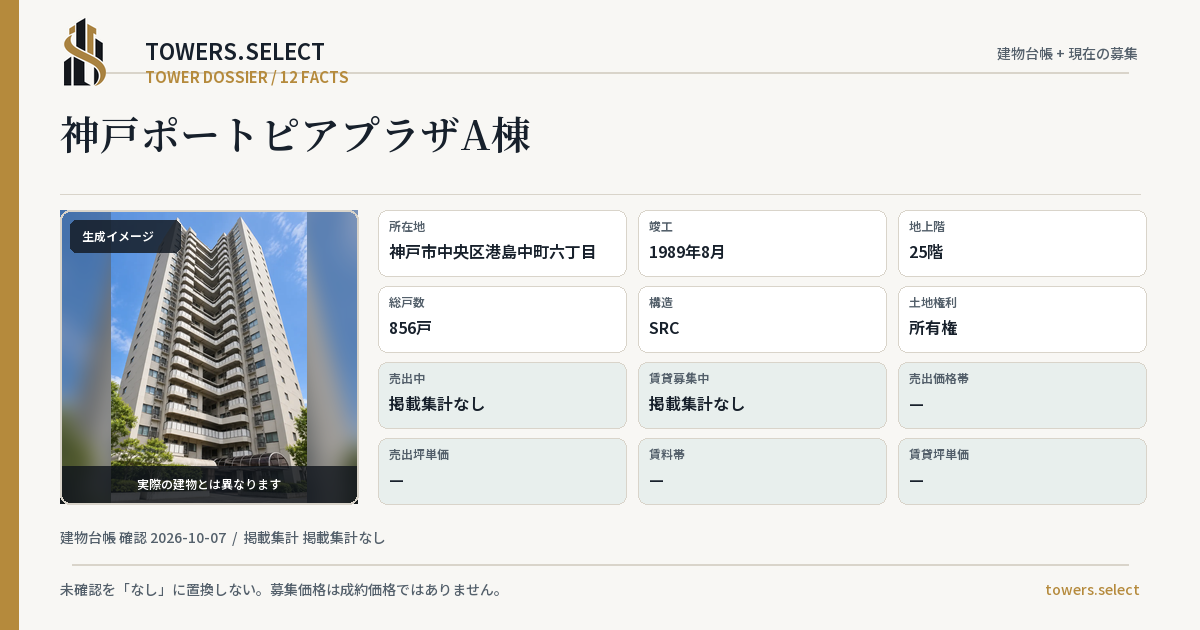Click the SRC structure value
1200x630 pixels.
(664, 328)
